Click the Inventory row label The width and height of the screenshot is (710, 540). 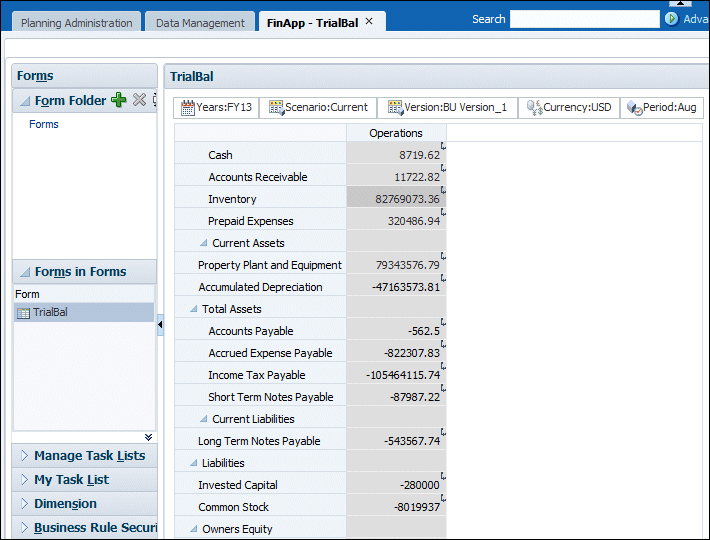click(232, 199)
